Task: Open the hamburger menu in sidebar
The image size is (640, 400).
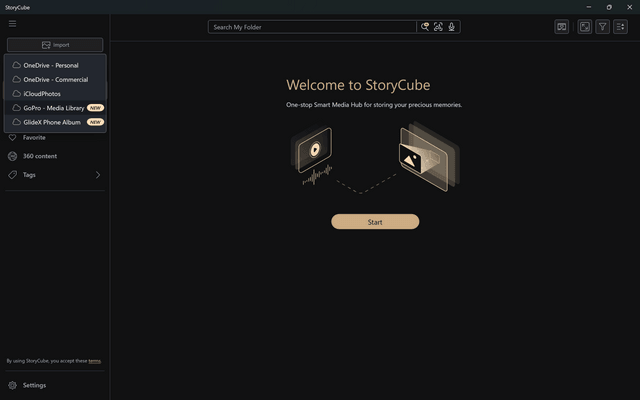Action: click(x=13, y=24)
